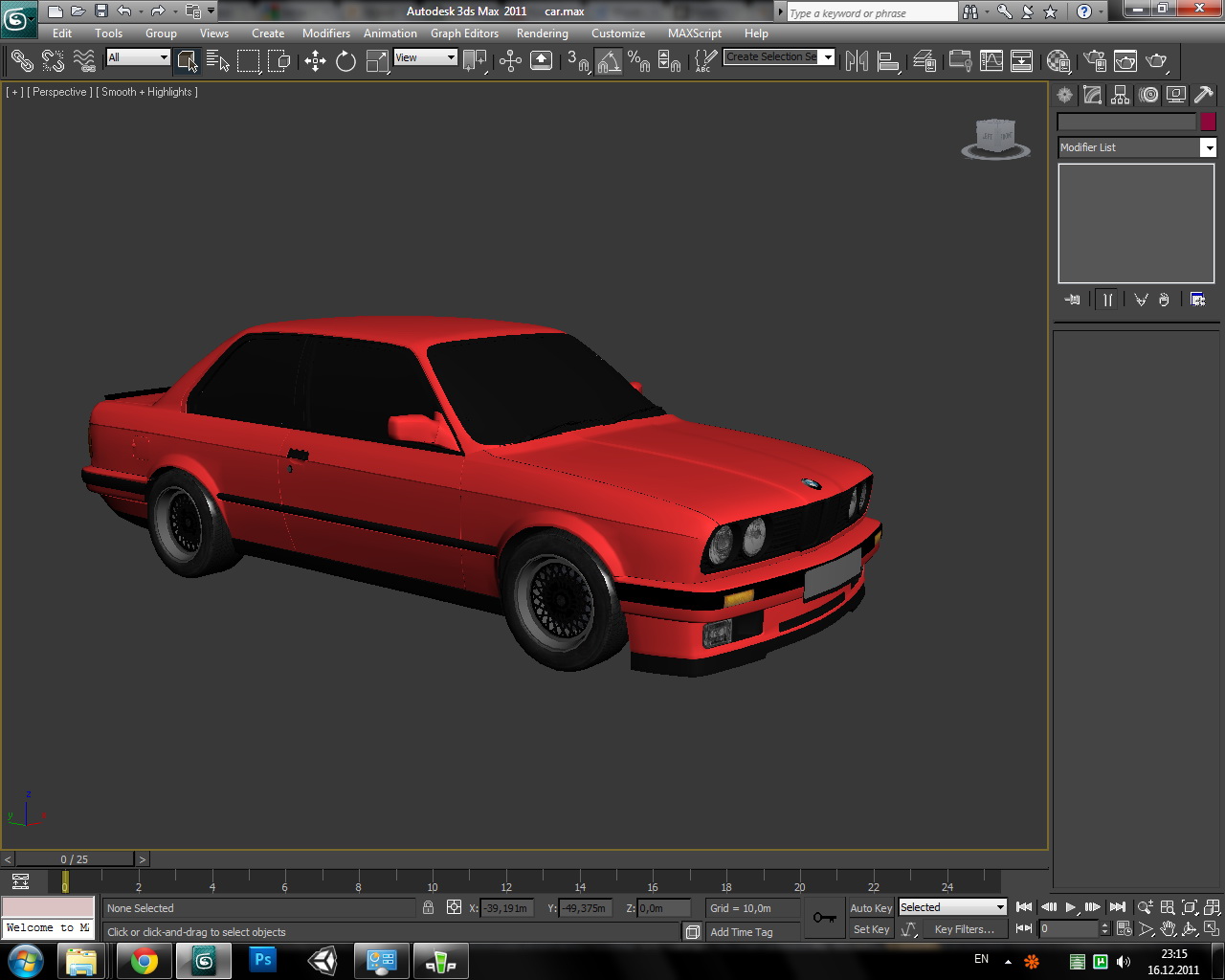Click the time slider showing 0 / 25

(x=75, y=859)
